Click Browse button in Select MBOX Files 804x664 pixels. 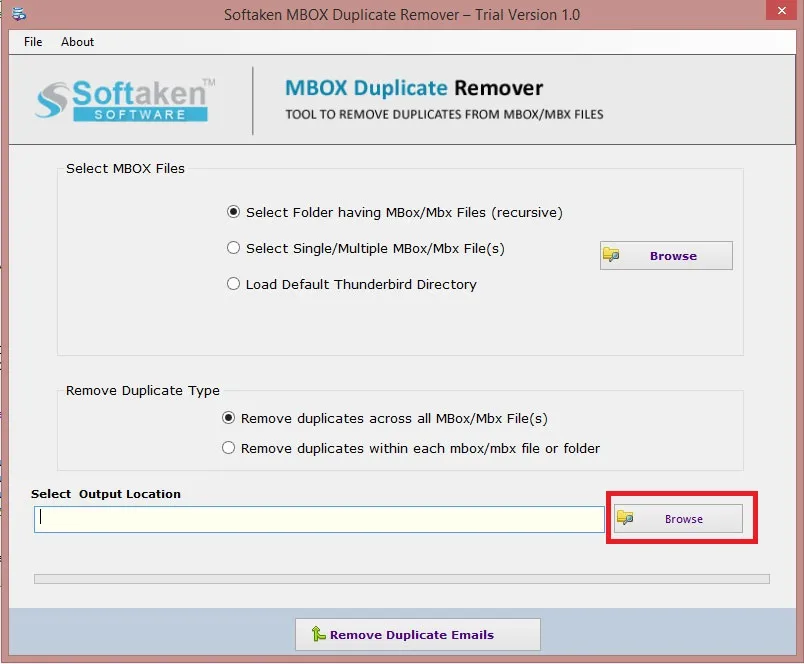(x=666, y=255)
